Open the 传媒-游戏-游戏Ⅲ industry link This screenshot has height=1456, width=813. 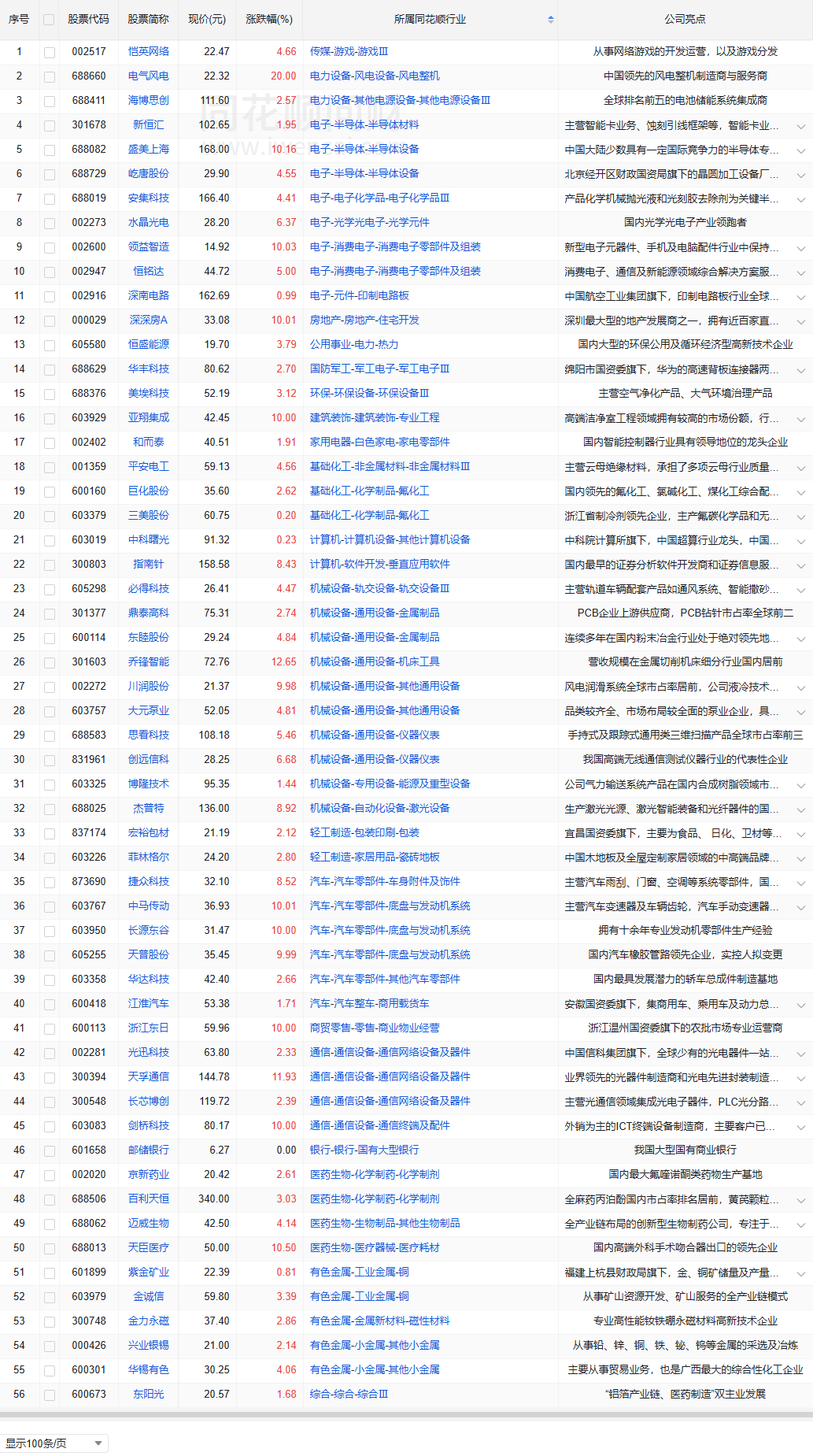click(x=349, y=52)
